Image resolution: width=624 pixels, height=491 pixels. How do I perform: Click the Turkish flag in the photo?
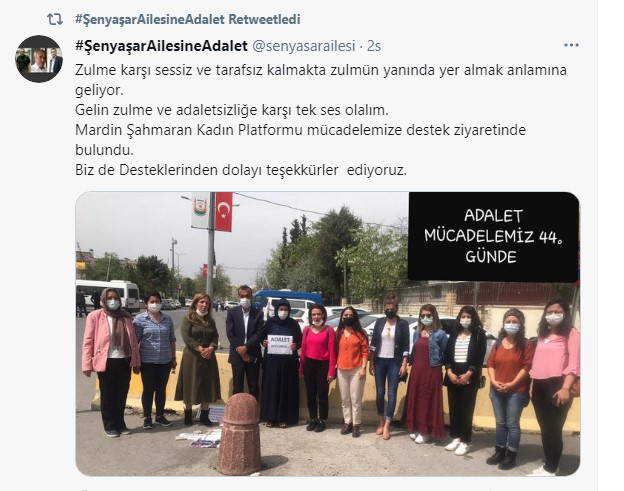(224, 211)
